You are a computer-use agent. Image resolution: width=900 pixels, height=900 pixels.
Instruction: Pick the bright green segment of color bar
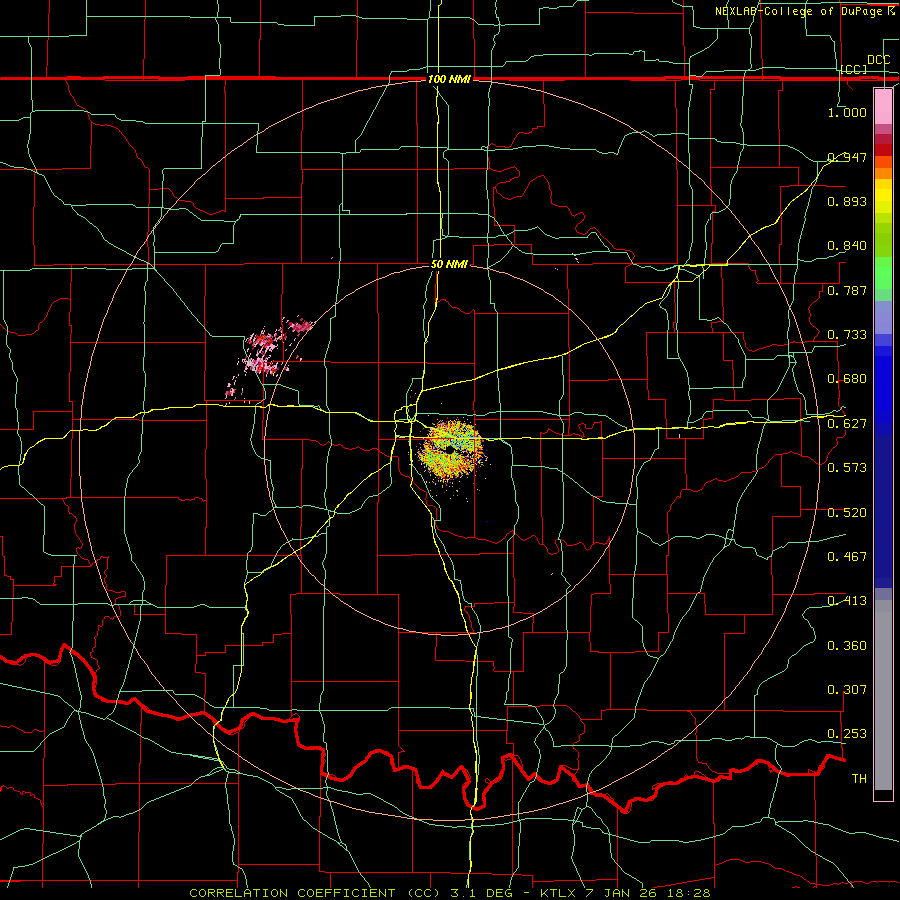point(883,273)
